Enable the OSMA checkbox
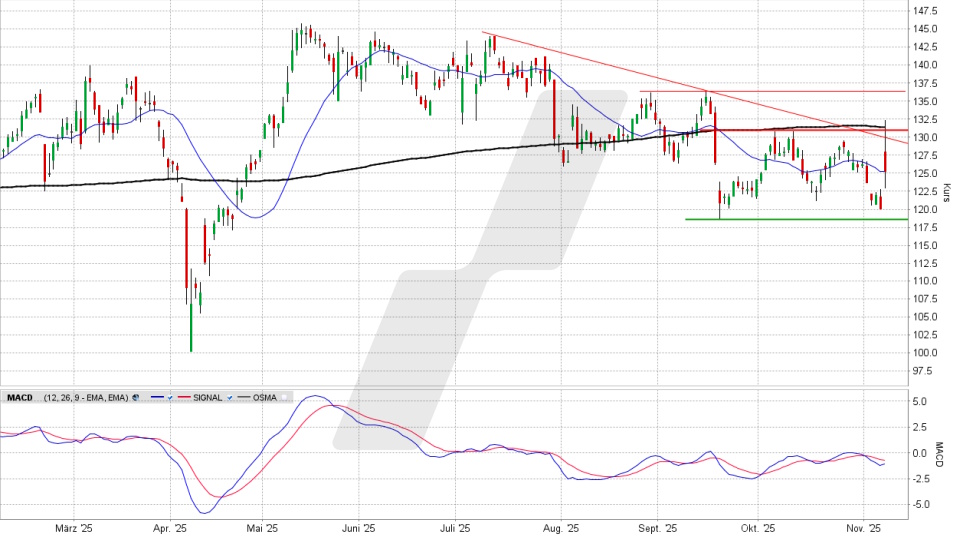This screenshot has width=960, height=540. (x=285, y=397)
